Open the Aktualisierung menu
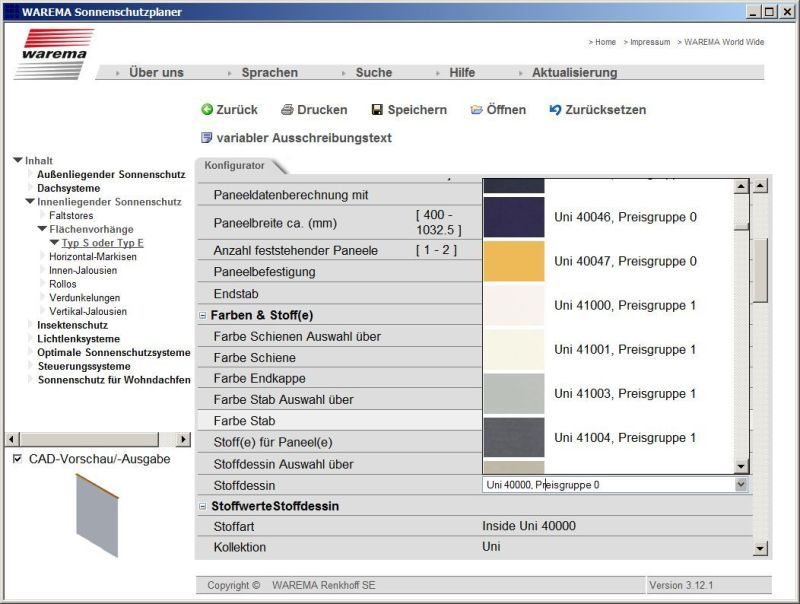800x604 pixels. click(574, 72)
